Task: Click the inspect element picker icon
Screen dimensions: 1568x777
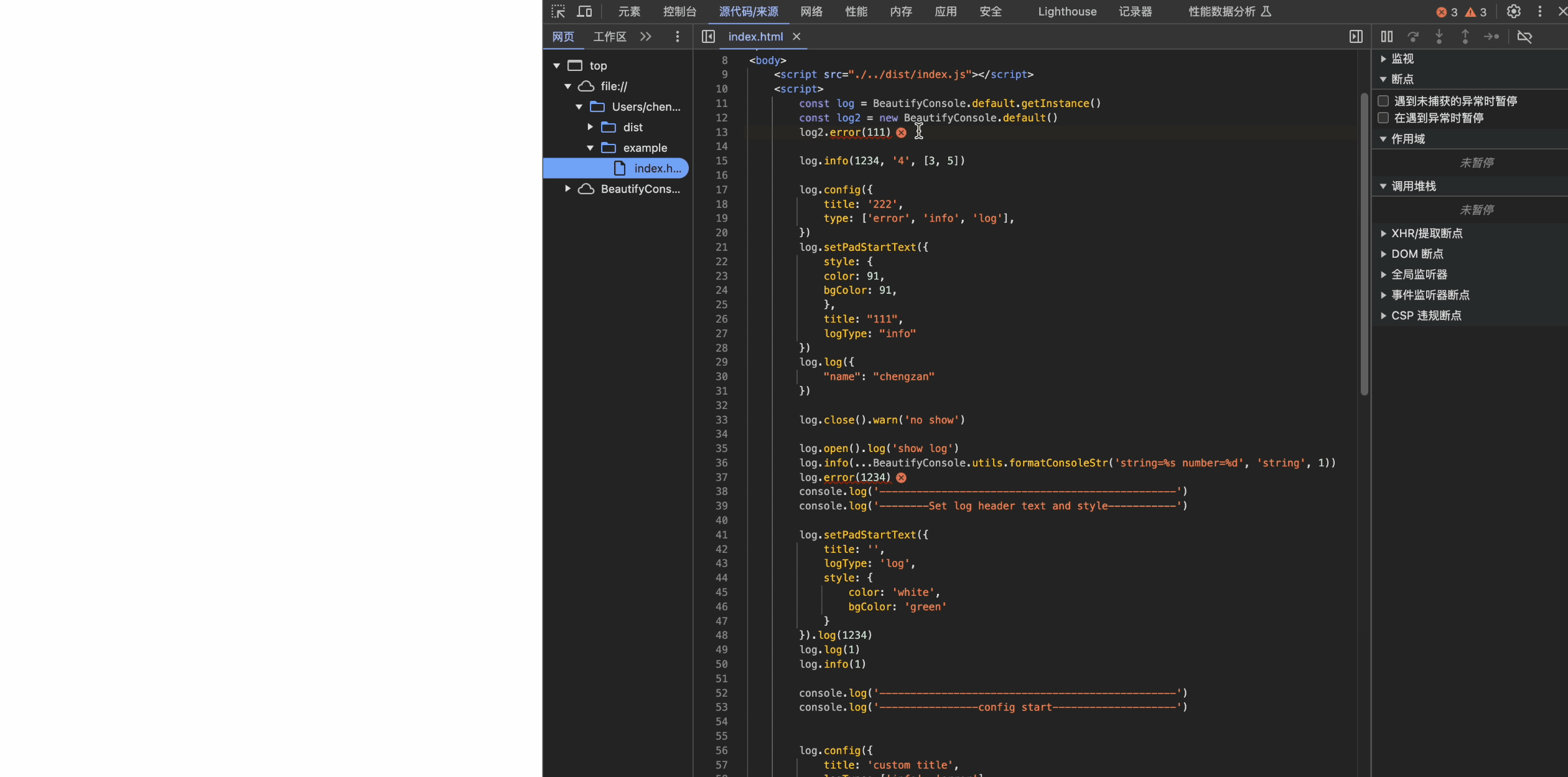Action: (x=558, y=11)
